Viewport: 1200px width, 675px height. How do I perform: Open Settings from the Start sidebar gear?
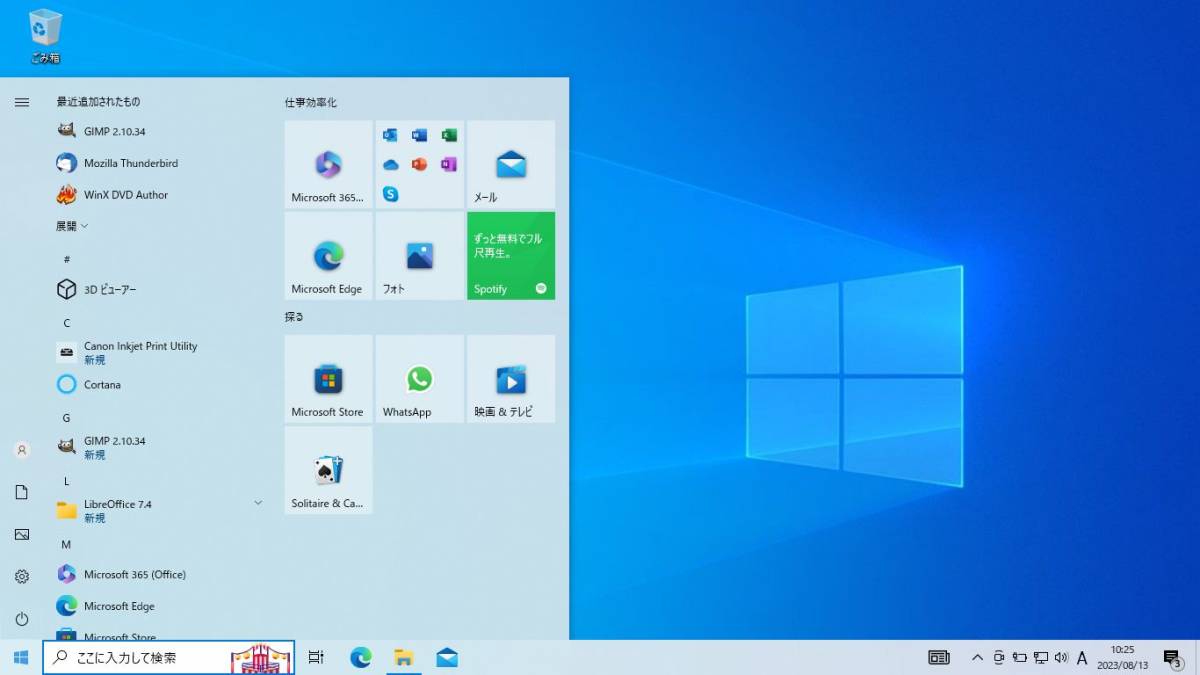click(22, 576)
